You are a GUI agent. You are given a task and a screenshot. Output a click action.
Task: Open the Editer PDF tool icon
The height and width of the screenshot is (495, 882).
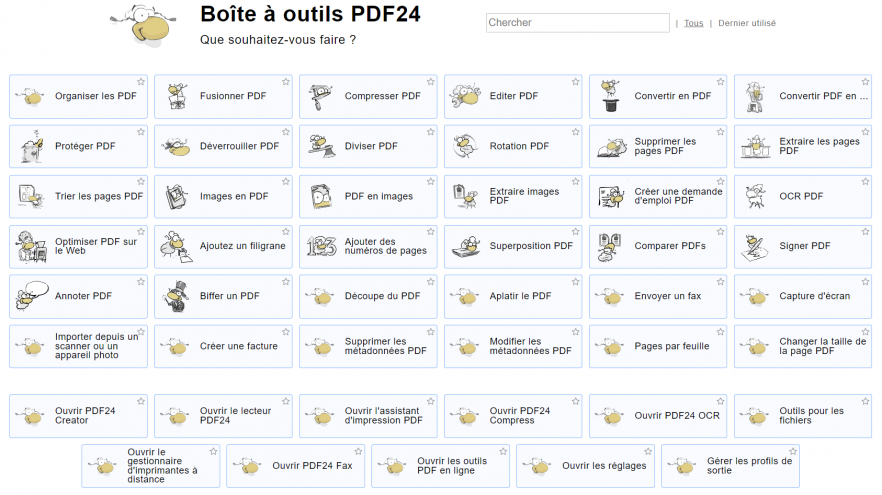coord(466,96)
